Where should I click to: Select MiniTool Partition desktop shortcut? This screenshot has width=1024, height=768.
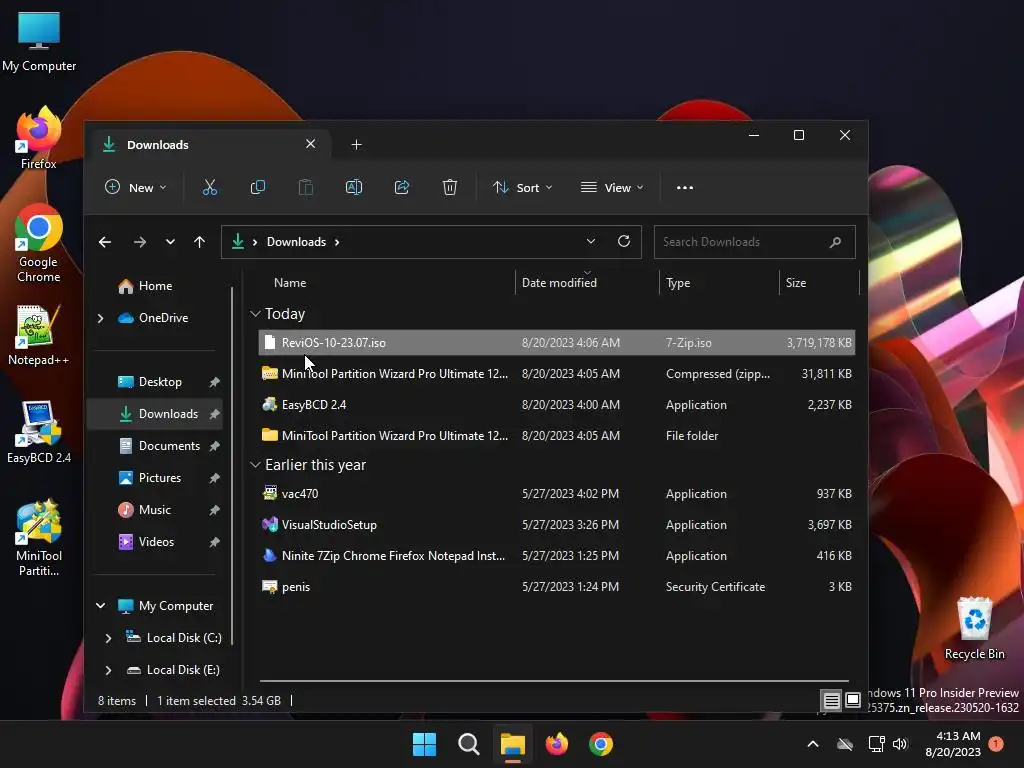(x=39, y=538)
